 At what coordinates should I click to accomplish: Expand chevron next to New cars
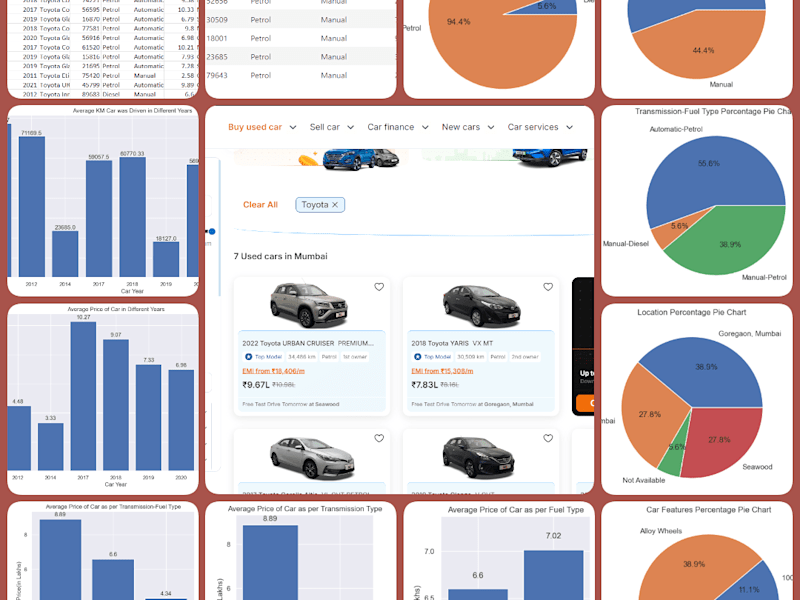click(491, 128)
